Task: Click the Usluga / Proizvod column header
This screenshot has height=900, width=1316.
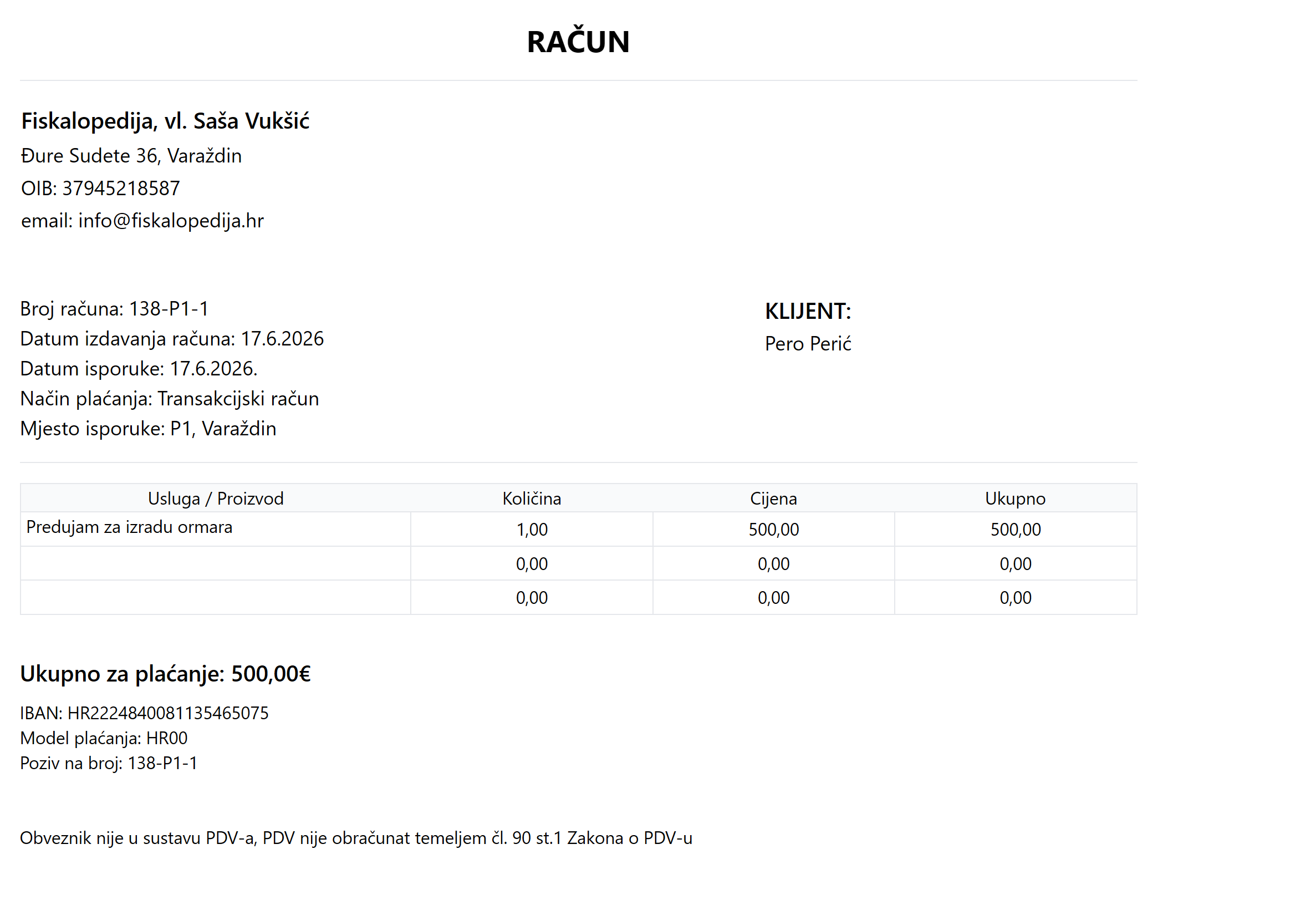Action: pyautogui.click(x=216, y=499)
